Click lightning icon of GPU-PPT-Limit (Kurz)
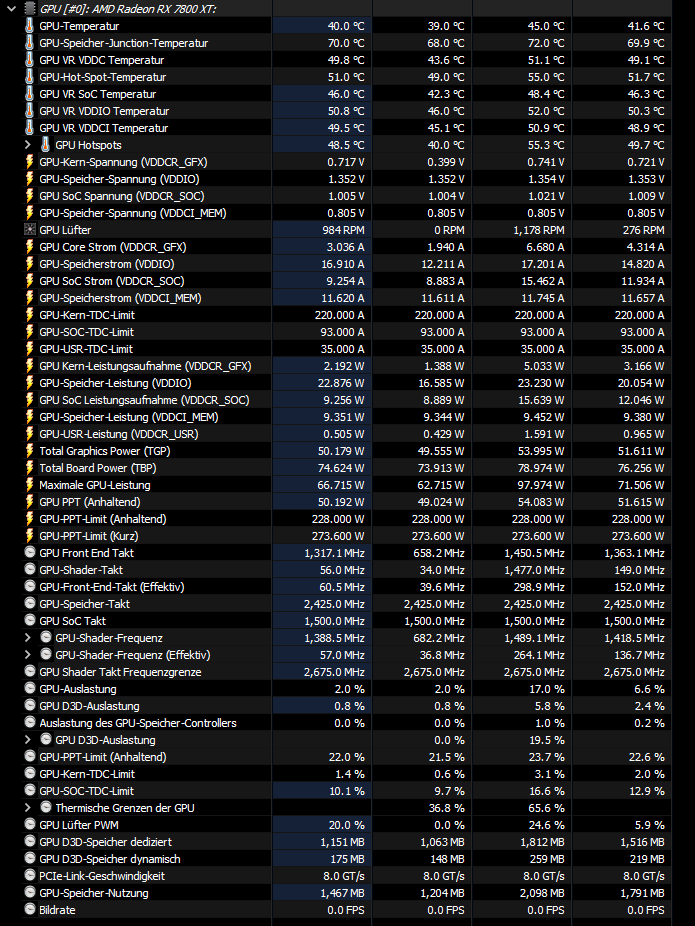695x926 pixels. click(x=30, y=536)
